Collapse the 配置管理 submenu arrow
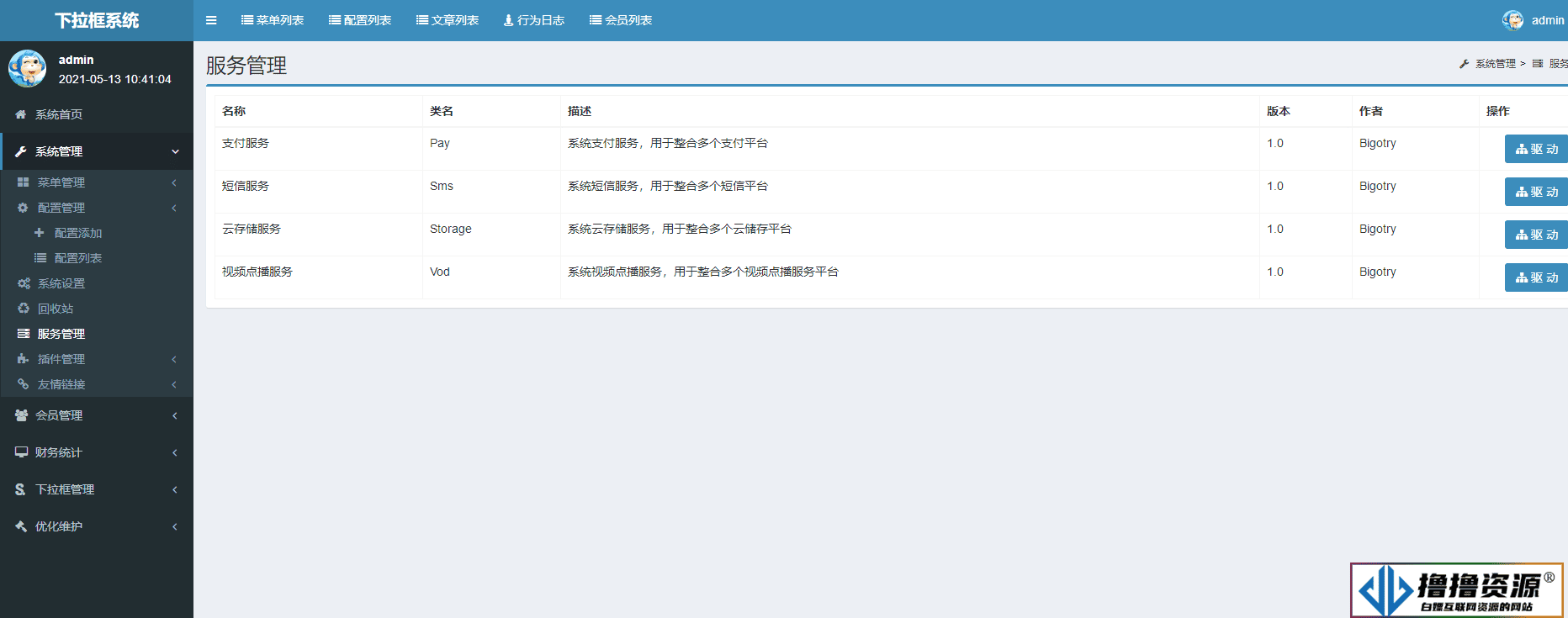The width and height of the screenshot is (1568, 618). (x=174, y=208)
